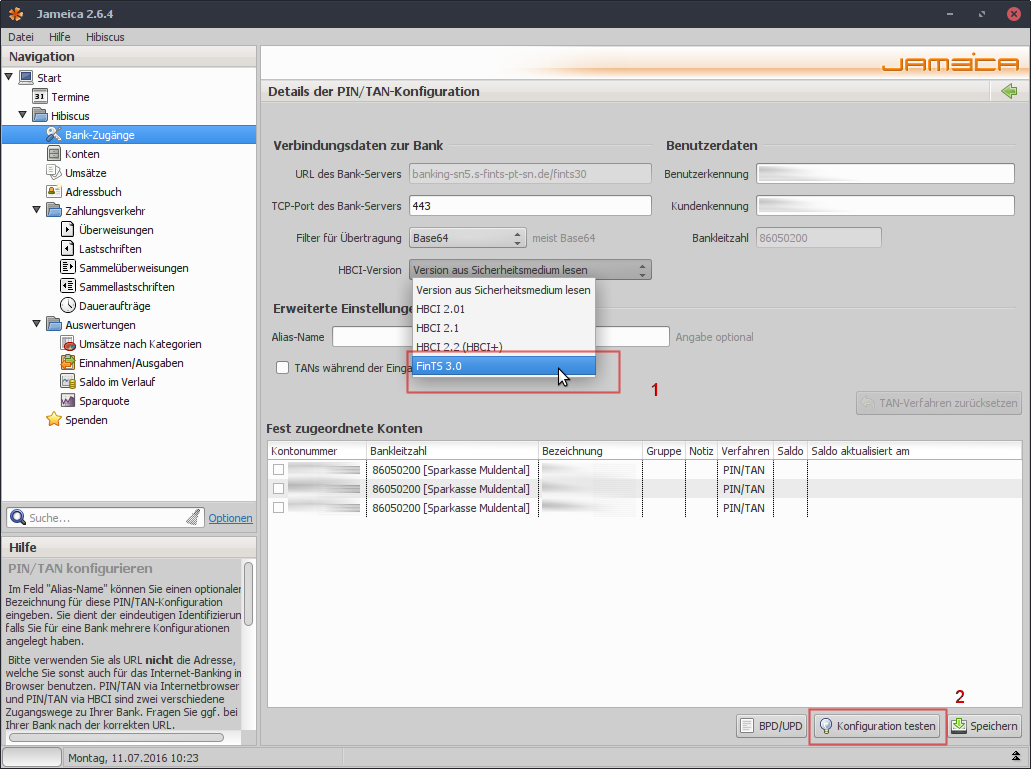Viewport: 1031px width, 769px height.
Task: Sort table by 'Saldo aktualisiert am' header
Action: (914, 451)
